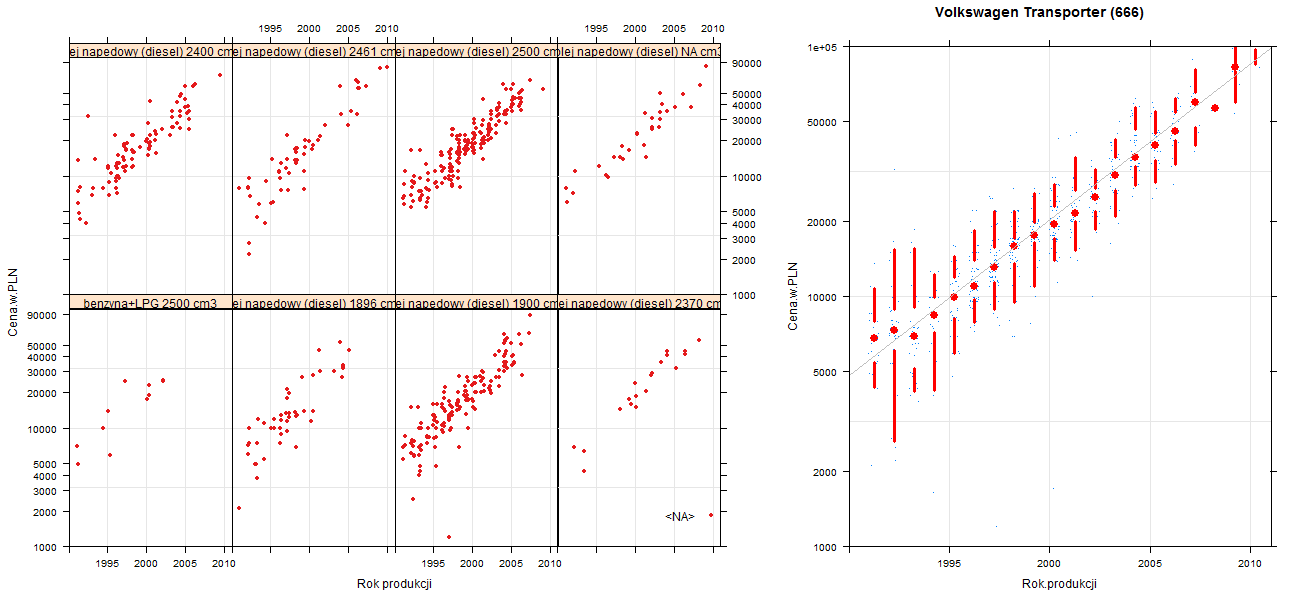
Task: Select the "Rok produkcji" axis label under the panel grid
Action: 394,584
